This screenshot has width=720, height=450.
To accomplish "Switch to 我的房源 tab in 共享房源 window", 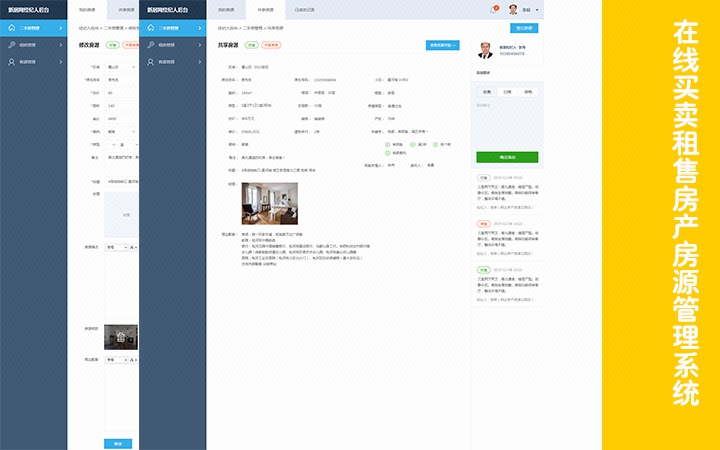I will tap(226, 10).
